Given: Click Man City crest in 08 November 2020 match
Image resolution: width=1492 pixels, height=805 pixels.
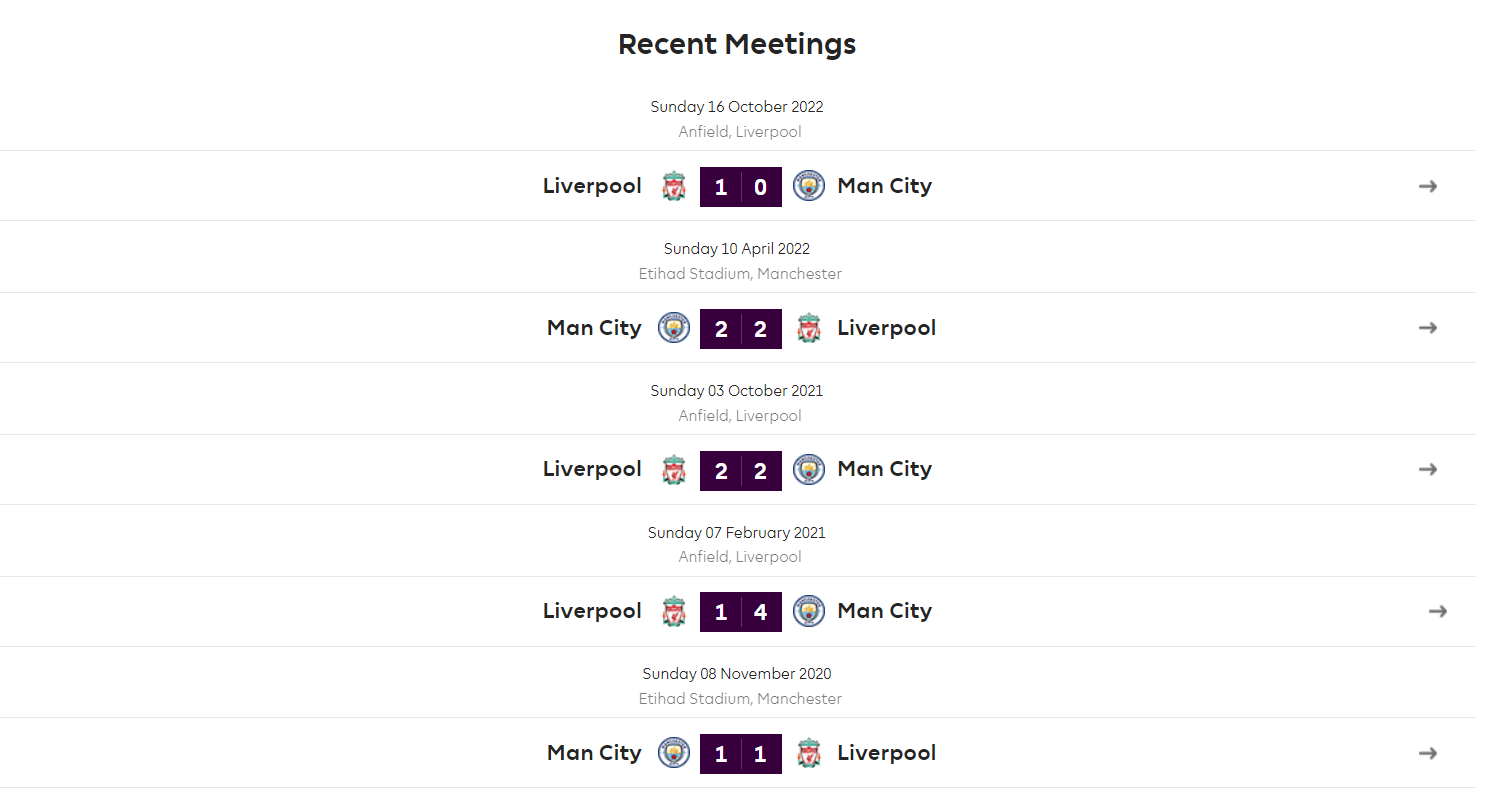Looking at the screenshot, I should (674, 753).
